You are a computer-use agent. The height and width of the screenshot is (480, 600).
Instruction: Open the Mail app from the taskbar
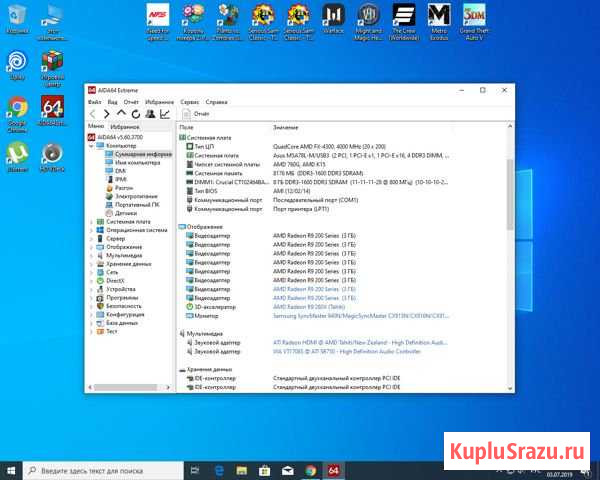click(287, 470)
